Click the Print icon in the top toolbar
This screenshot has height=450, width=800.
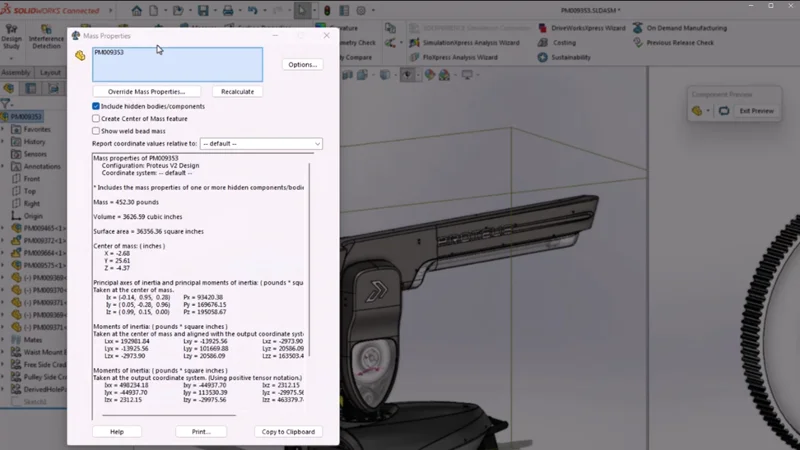coord(229,11)
